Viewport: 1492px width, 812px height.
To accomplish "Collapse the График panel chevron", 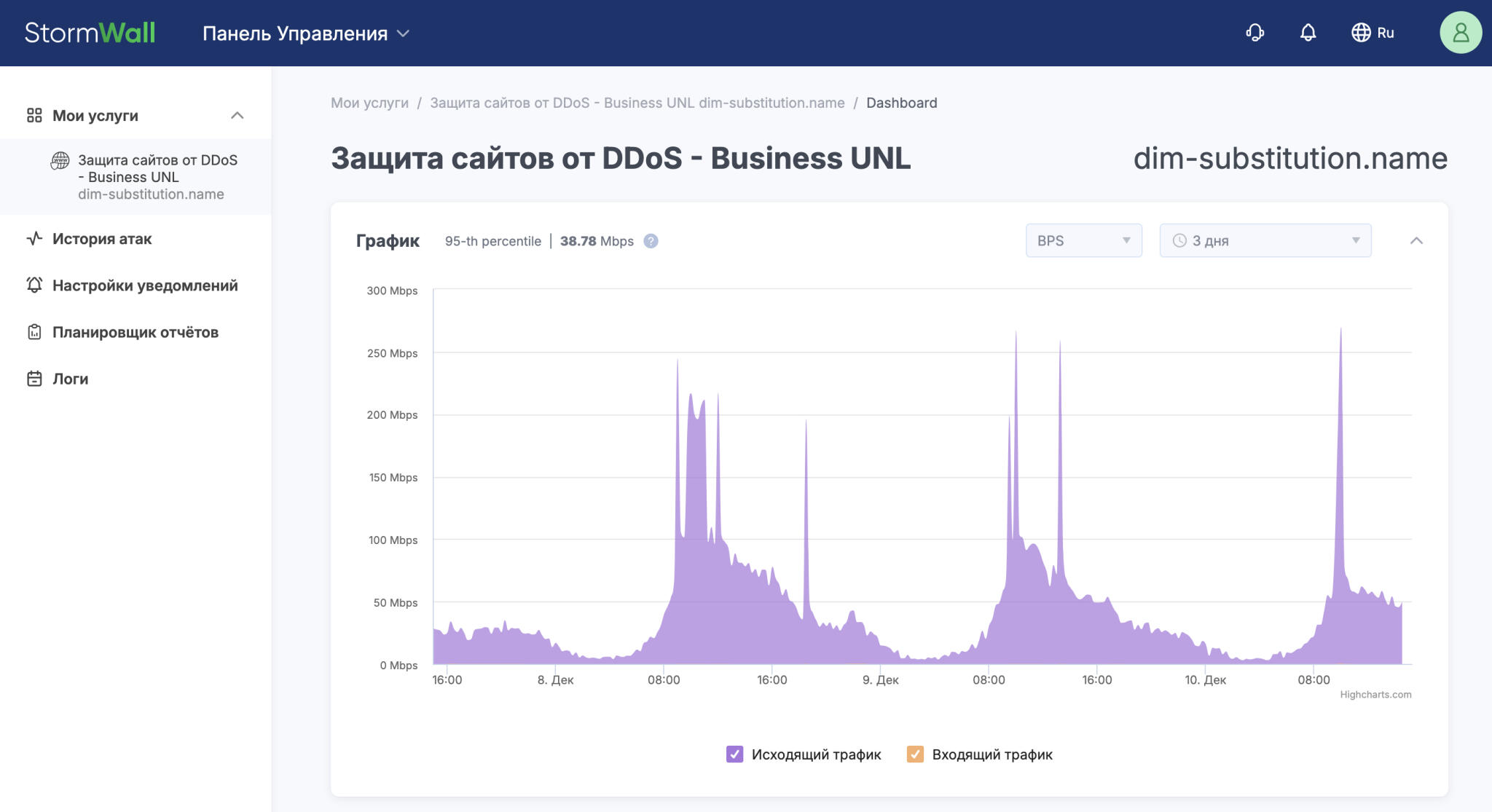I will click(x=1416, y=240).
